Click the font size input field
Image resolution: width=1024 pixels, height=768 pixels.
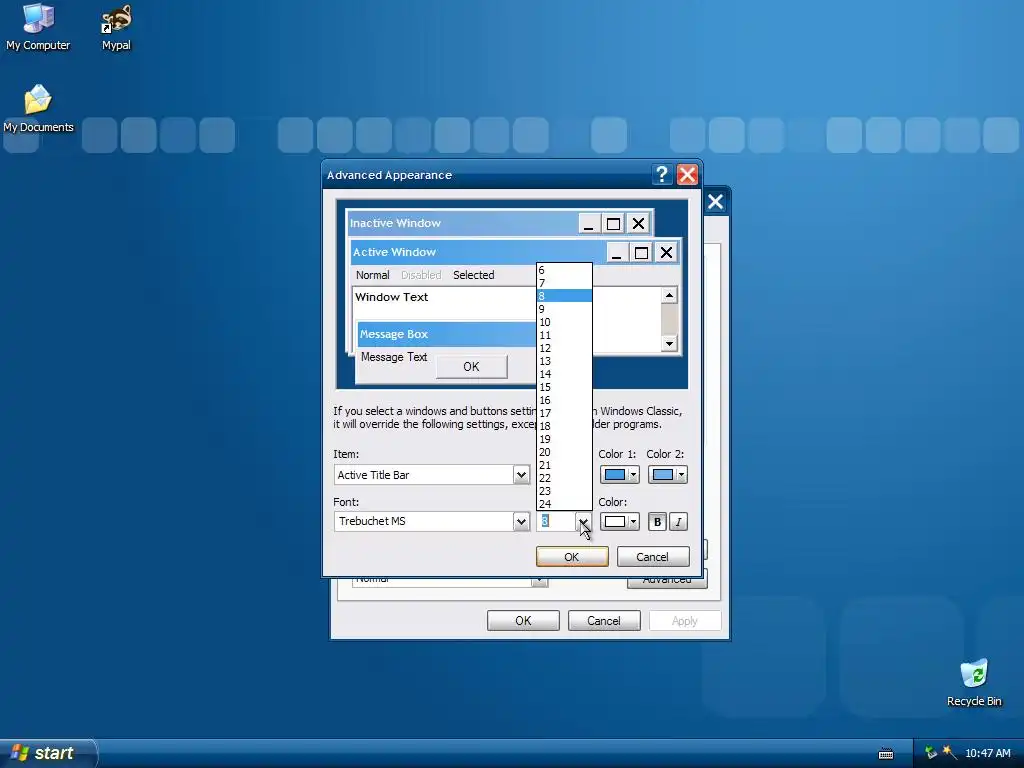556,521
